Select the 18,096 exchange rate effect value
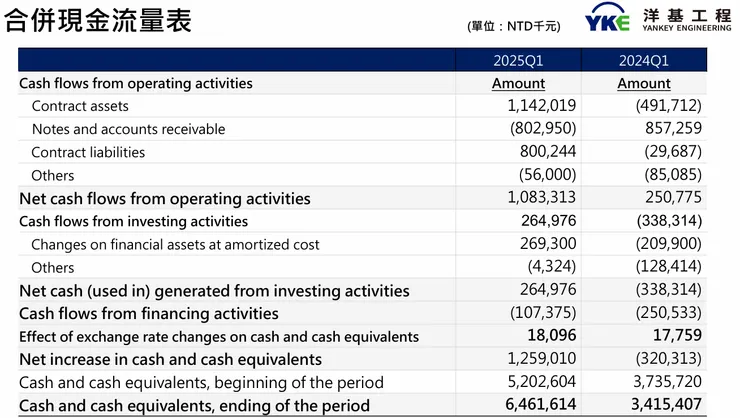The image size is (740, 418). point(552,335)
